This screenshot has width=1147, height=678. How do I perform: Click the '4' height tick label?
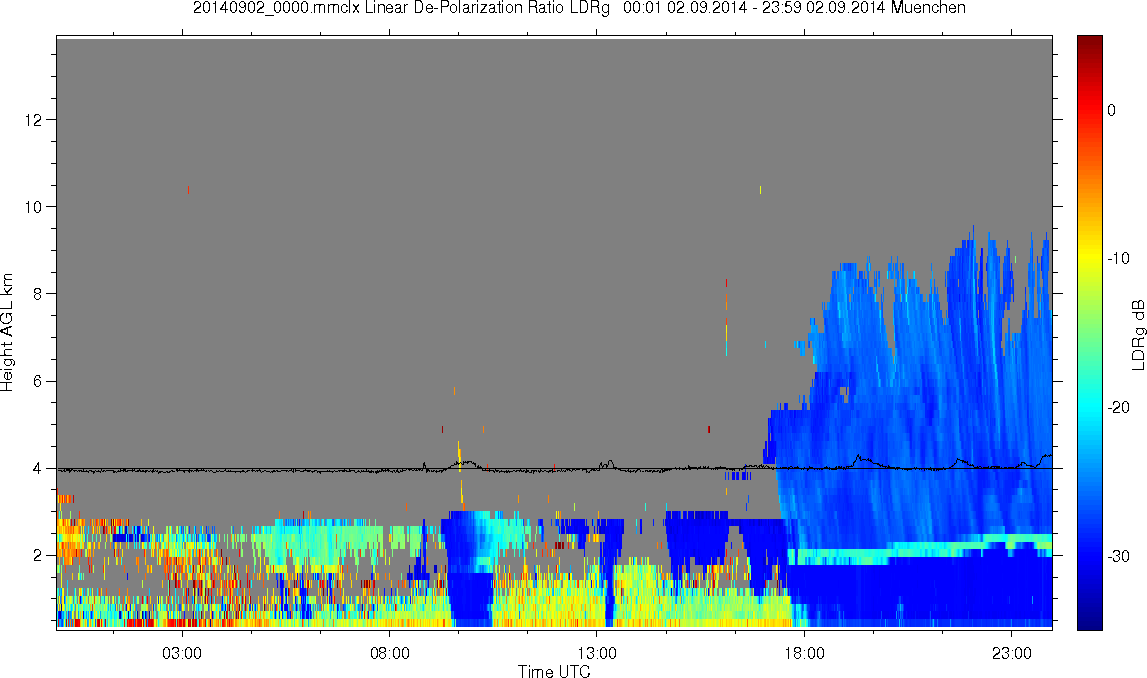coord(37,469)
